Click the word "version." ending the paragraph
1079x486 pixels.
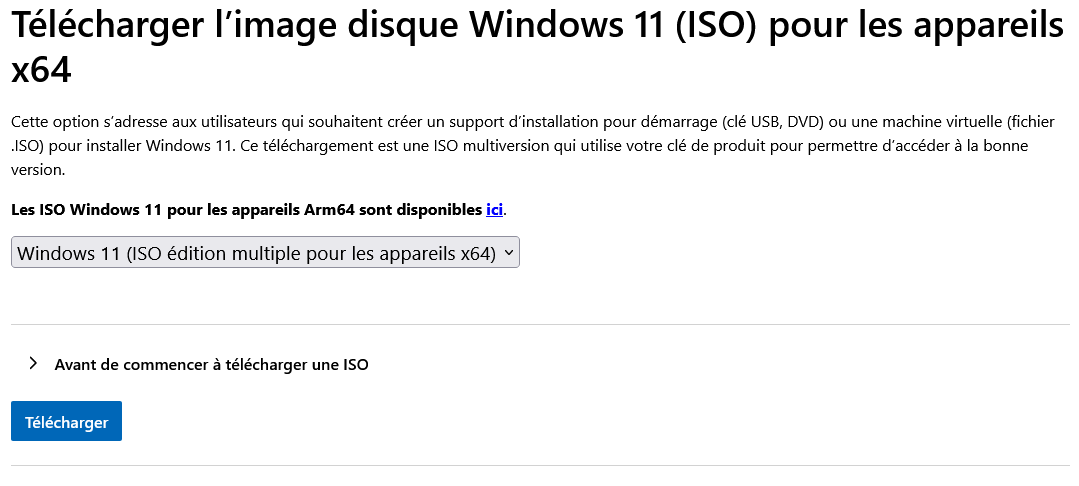[37, 170]
